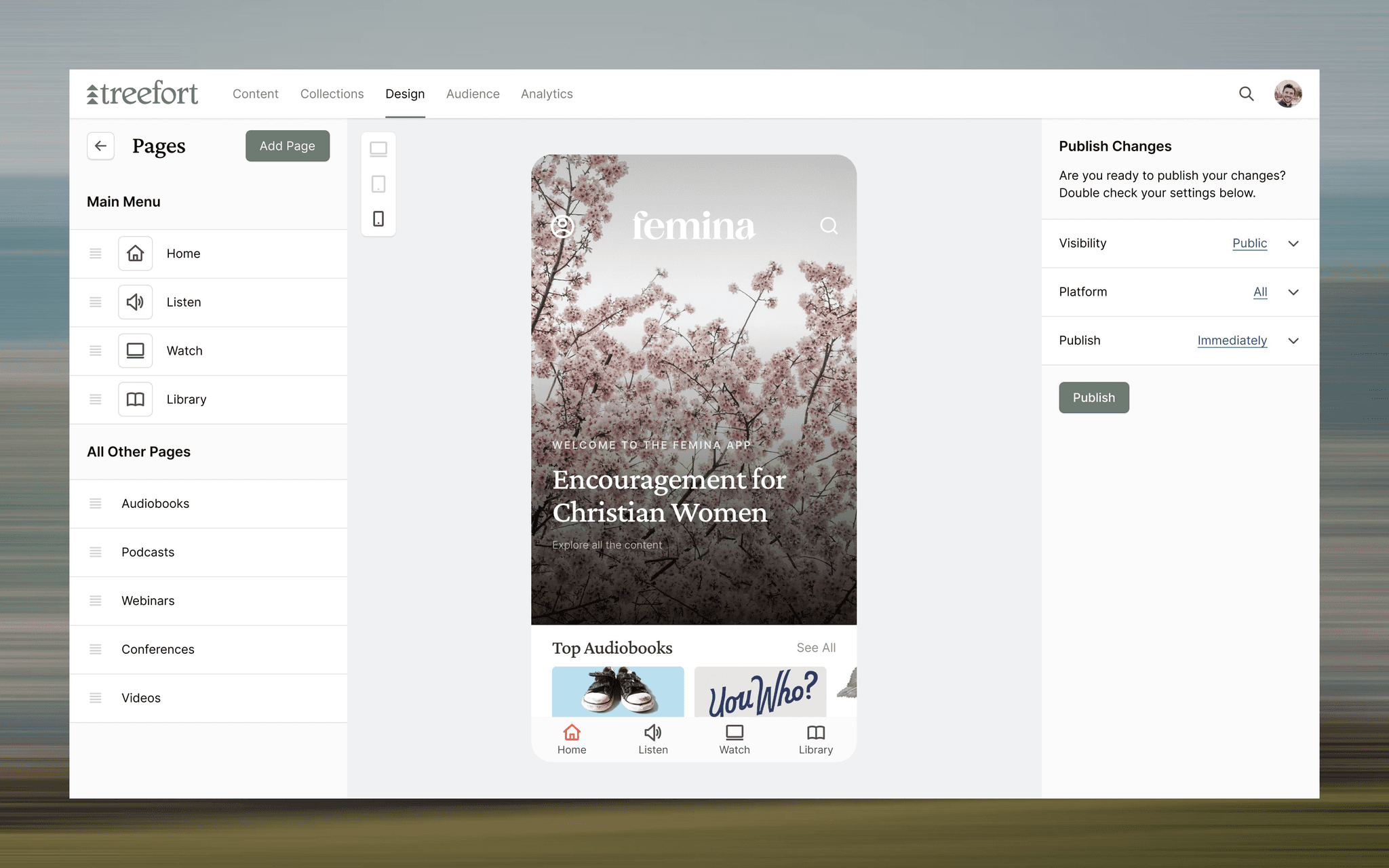Click the Immediately publish link
This screenshot has width=1389, height=868.
1232,341
